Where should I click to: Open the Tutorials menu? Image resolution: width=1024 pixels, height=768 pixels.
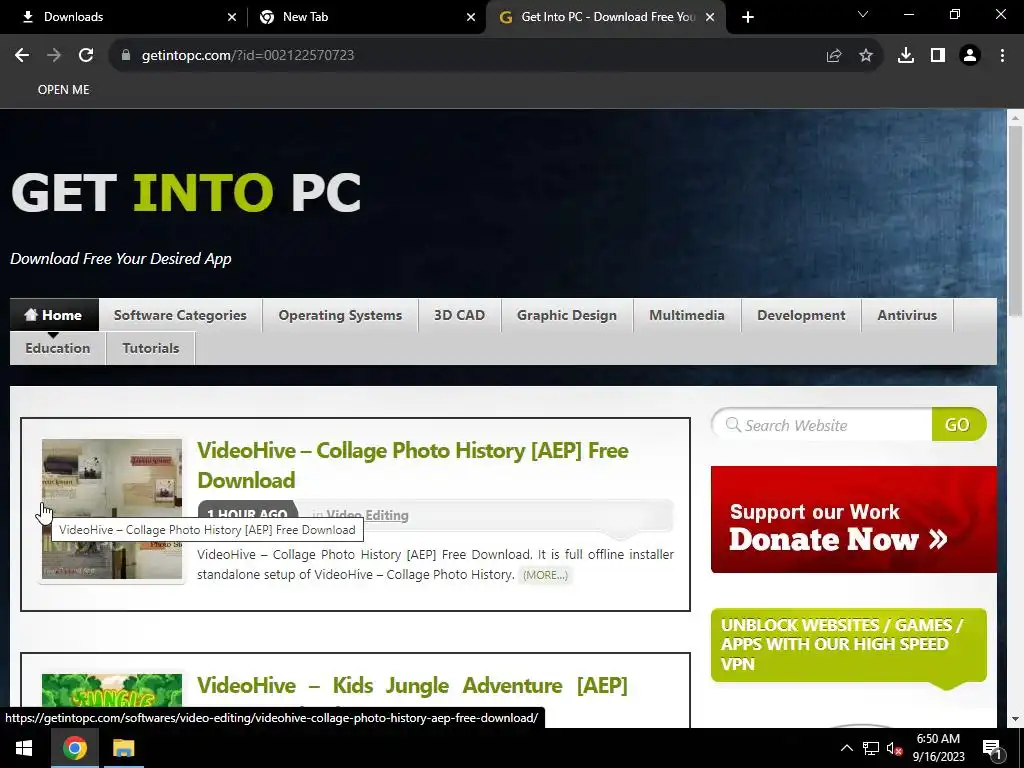coord(151,348)
